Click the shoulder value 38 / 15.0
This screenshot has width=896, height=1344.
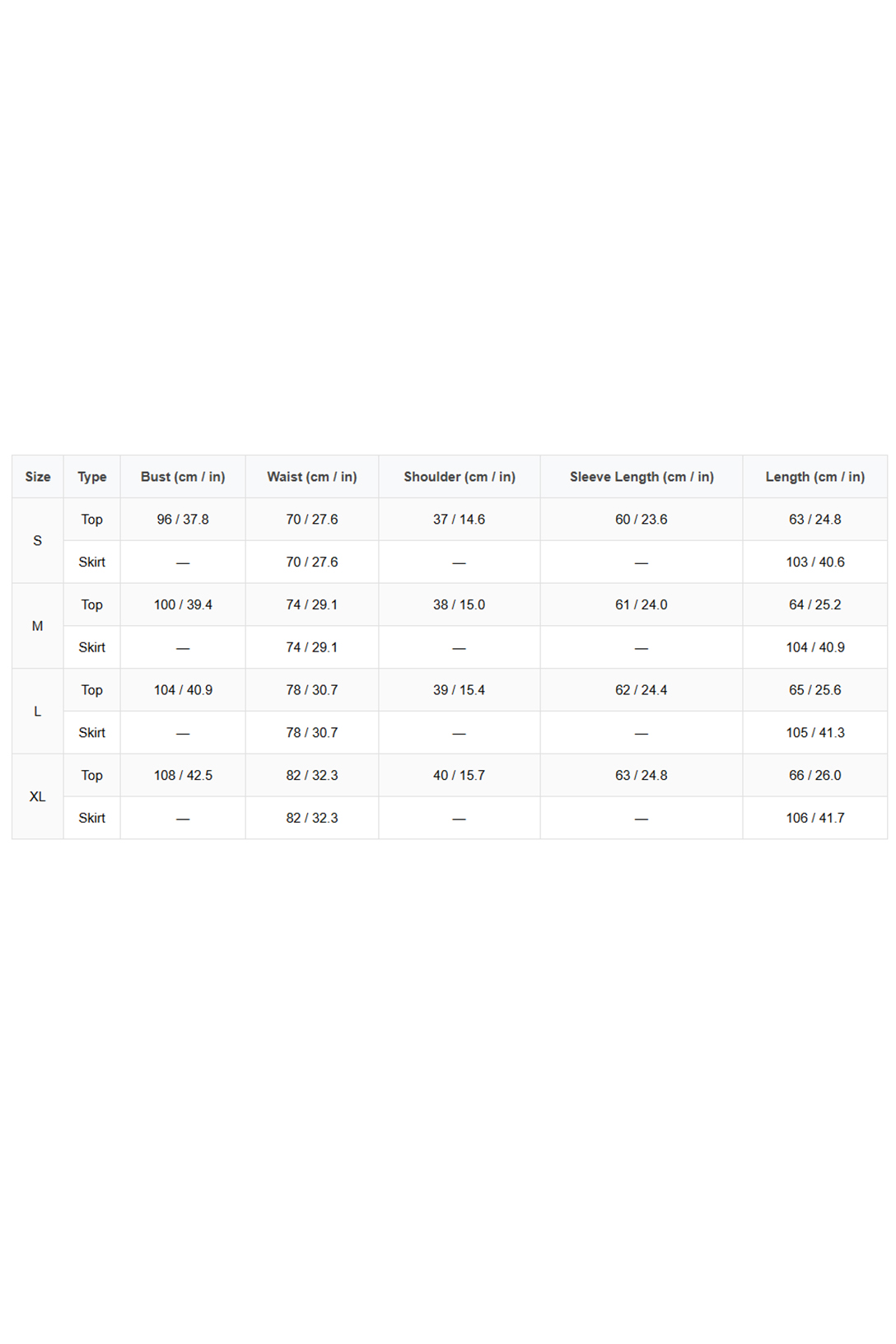[460, 604]
